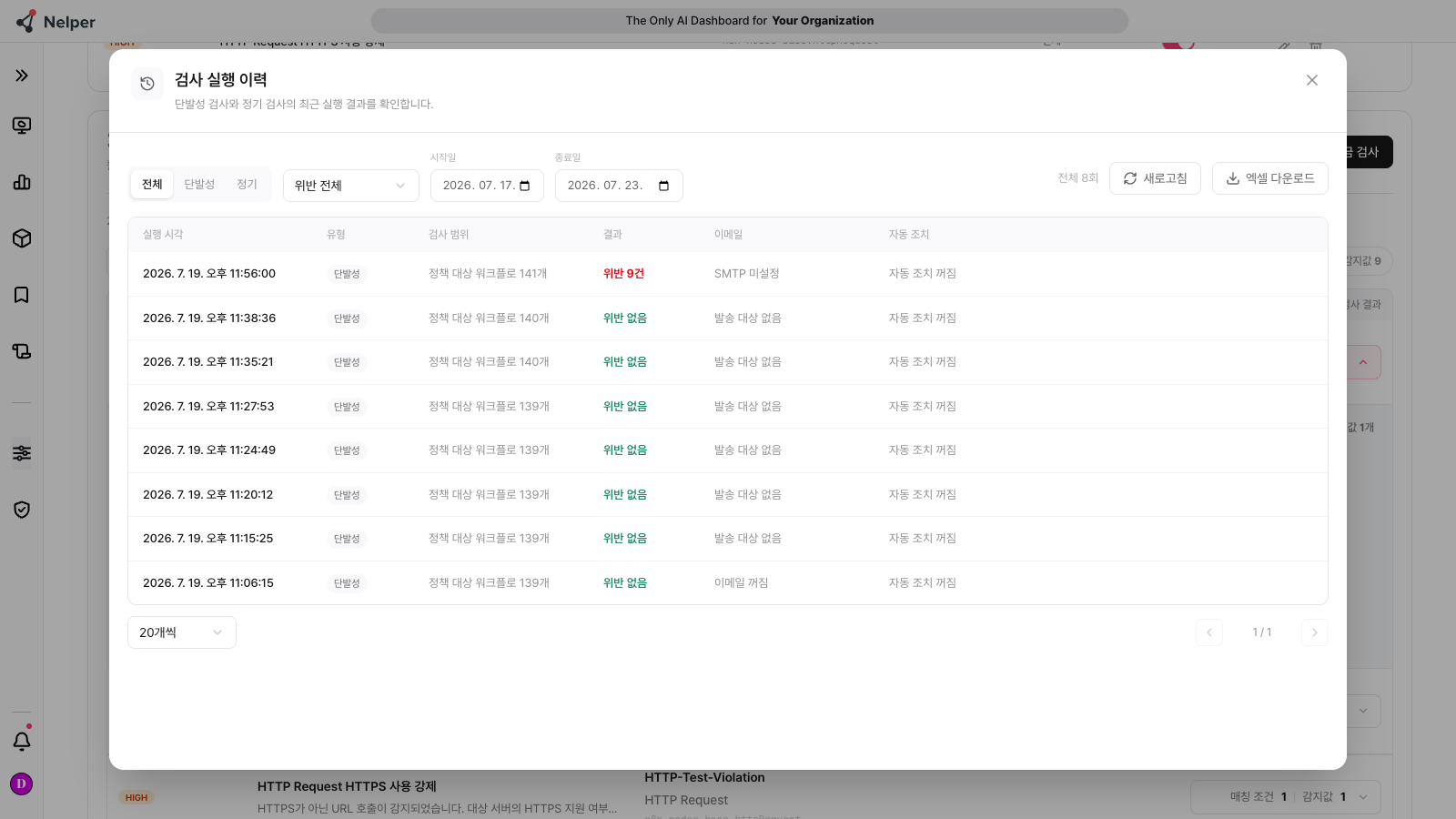Click the 새로고침 refresh button

[x=1155, y=178]
